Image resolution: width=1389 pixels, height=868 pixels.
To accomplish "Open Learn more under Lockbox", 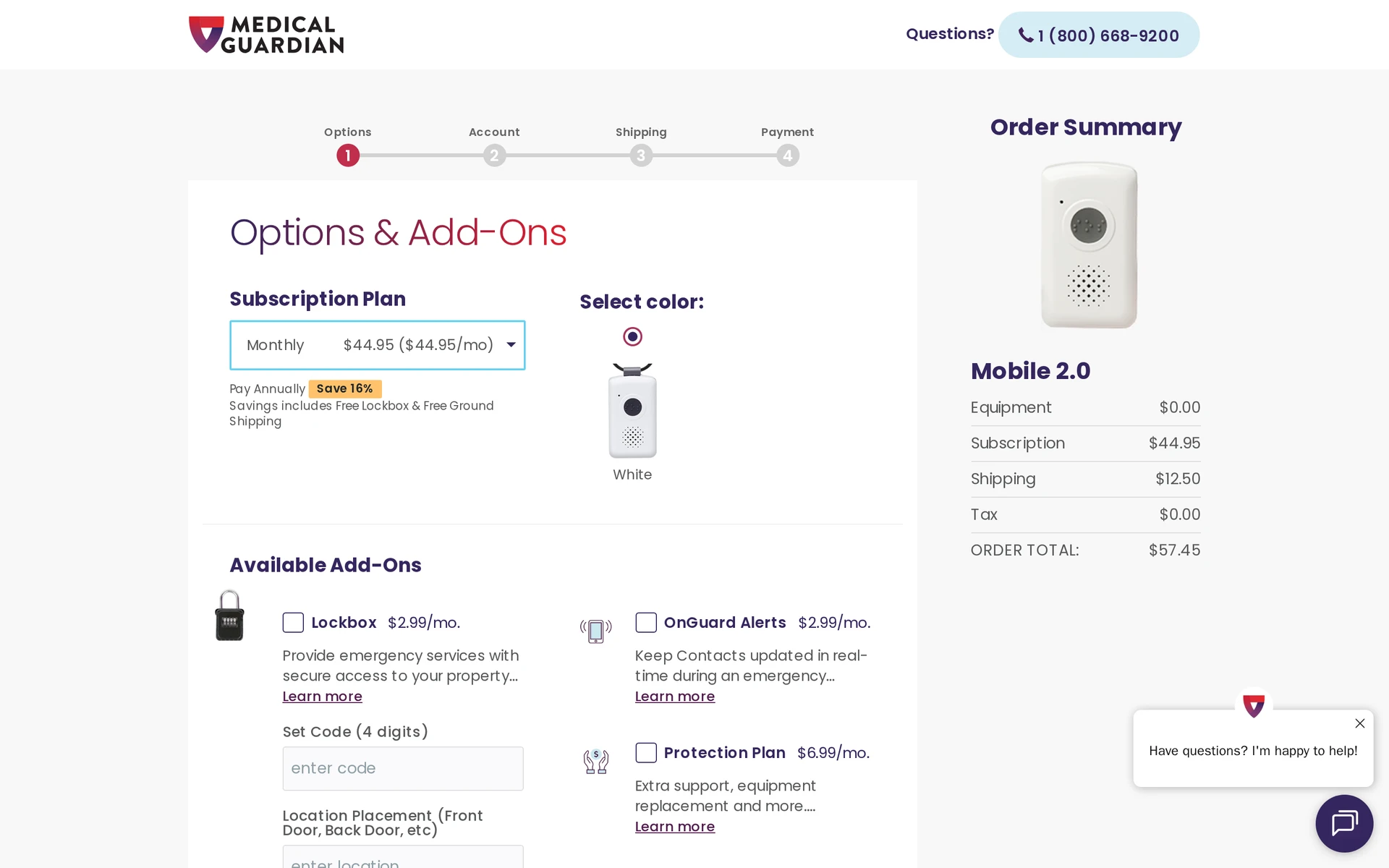I will click(323, 697).
